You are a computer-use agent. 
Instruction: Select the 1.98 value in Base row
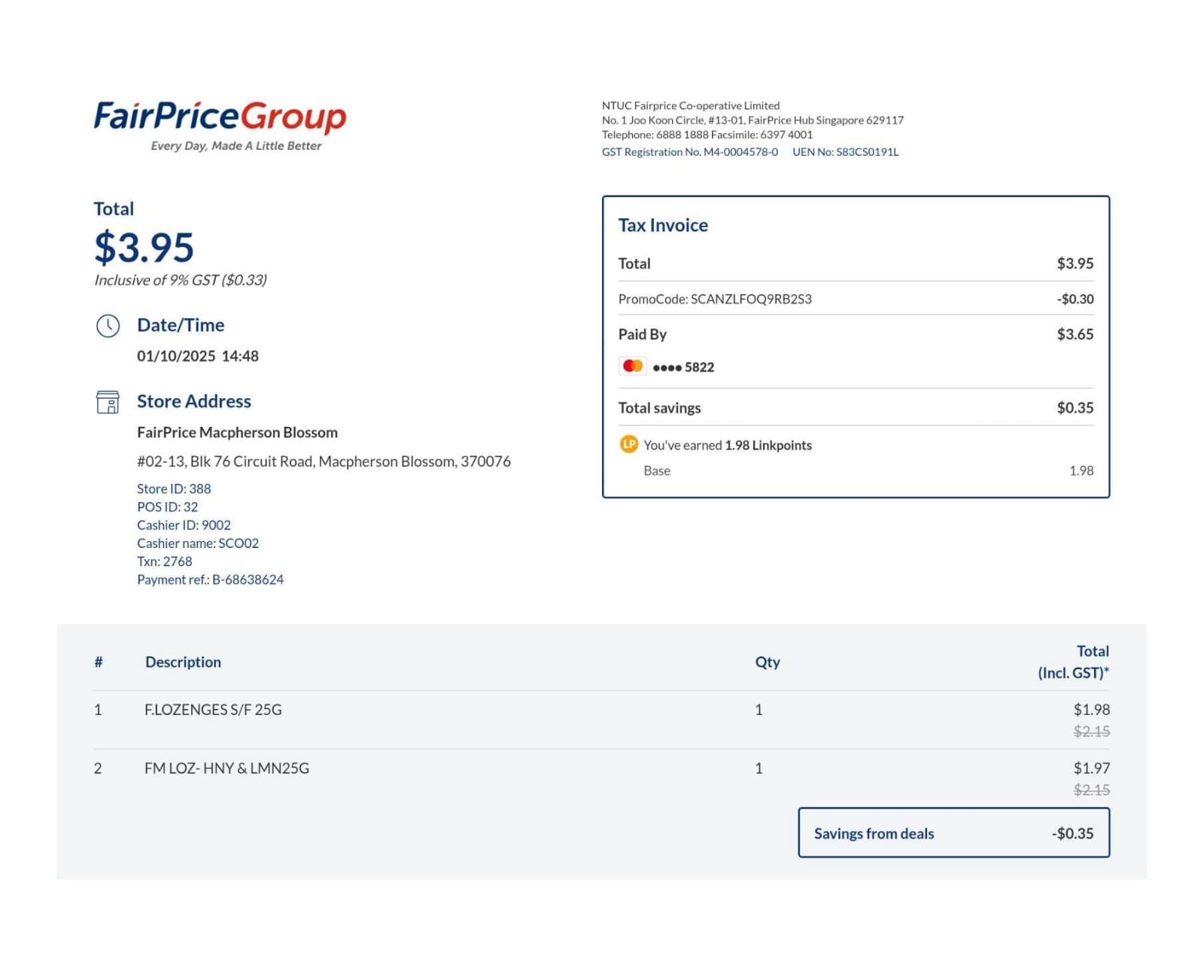tap(1081, 470)
